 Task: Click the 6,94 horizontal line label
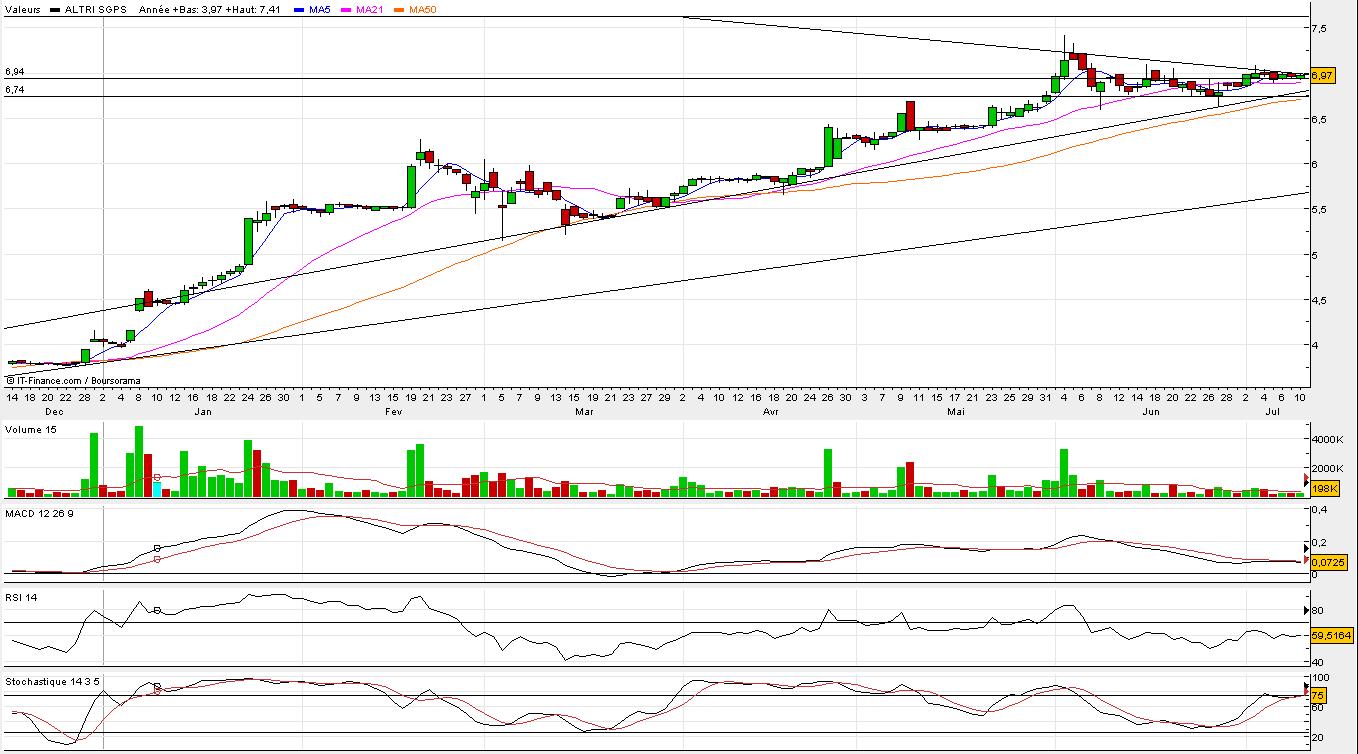(14, 72)
